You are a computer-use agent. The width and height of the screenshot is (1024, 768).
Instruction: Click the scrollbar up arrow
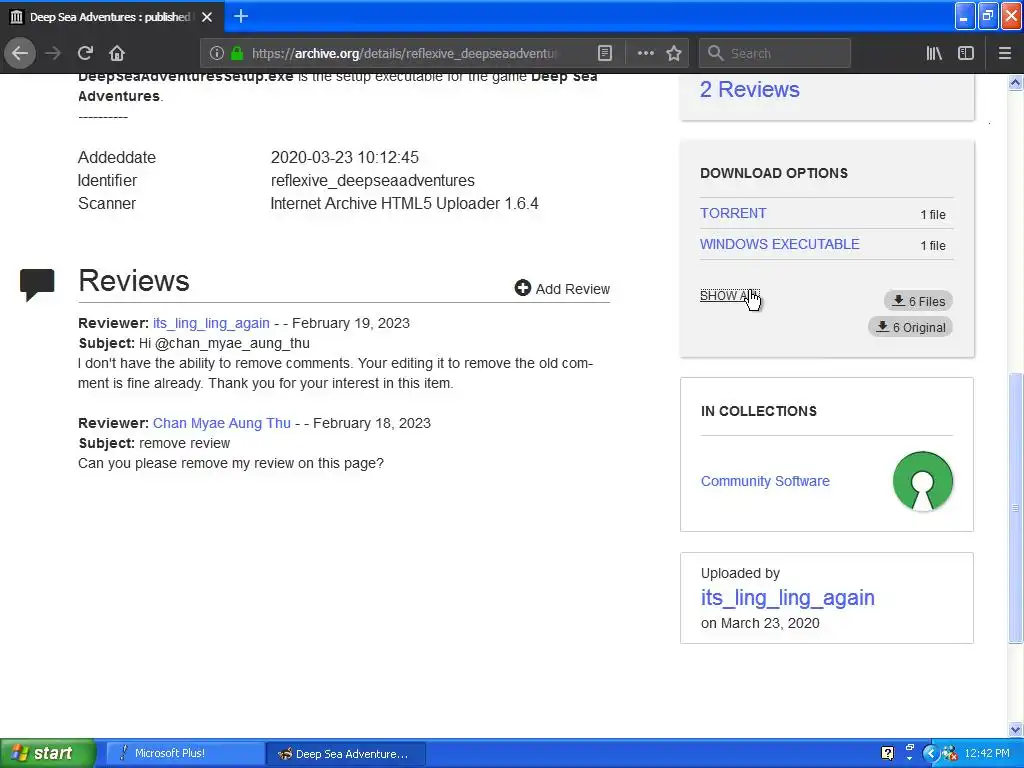click(1015, 83)
